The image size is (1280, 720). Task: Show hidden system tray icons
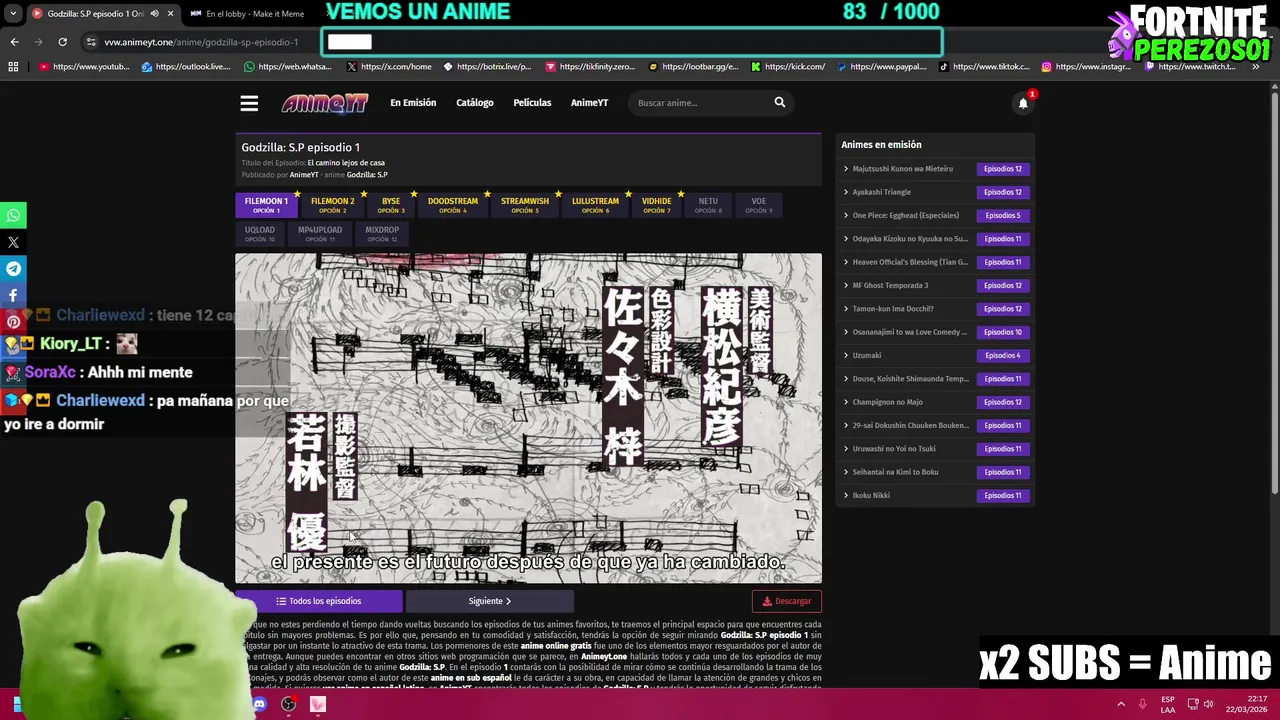[1120, 704]
